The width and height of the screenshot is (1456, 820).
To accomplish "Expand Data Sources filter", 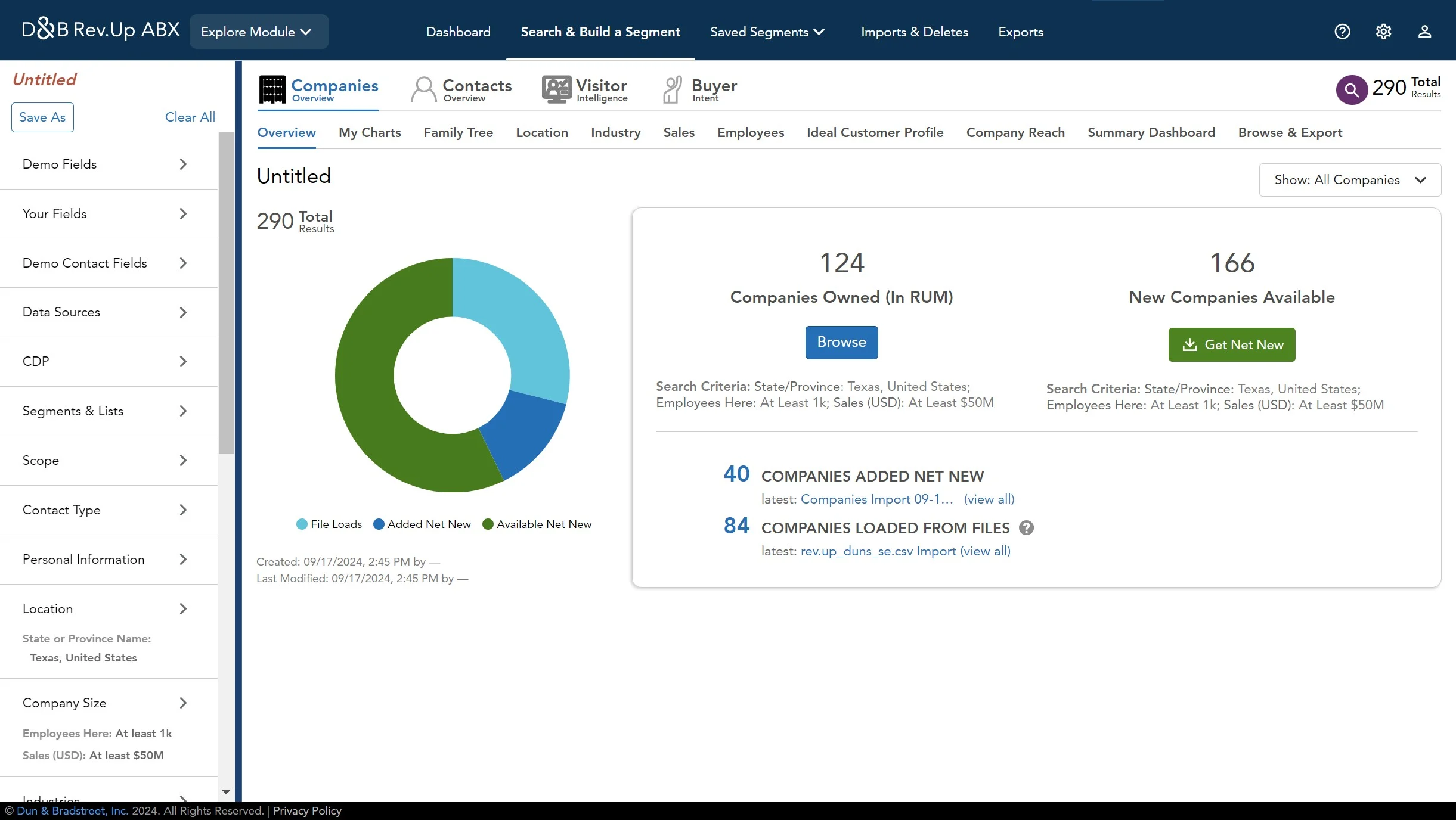I will [109, 312].
